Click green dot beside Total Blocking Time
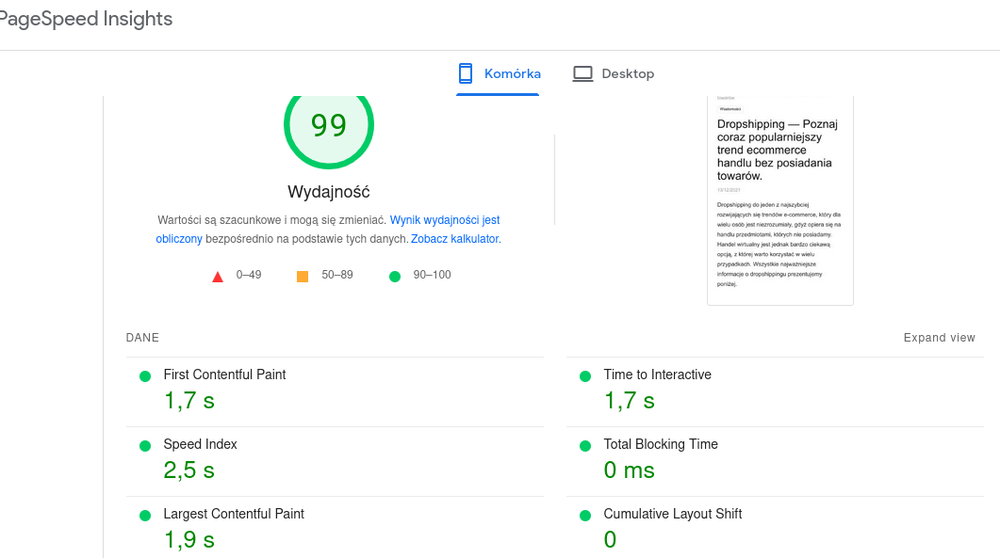 (585, 445)
